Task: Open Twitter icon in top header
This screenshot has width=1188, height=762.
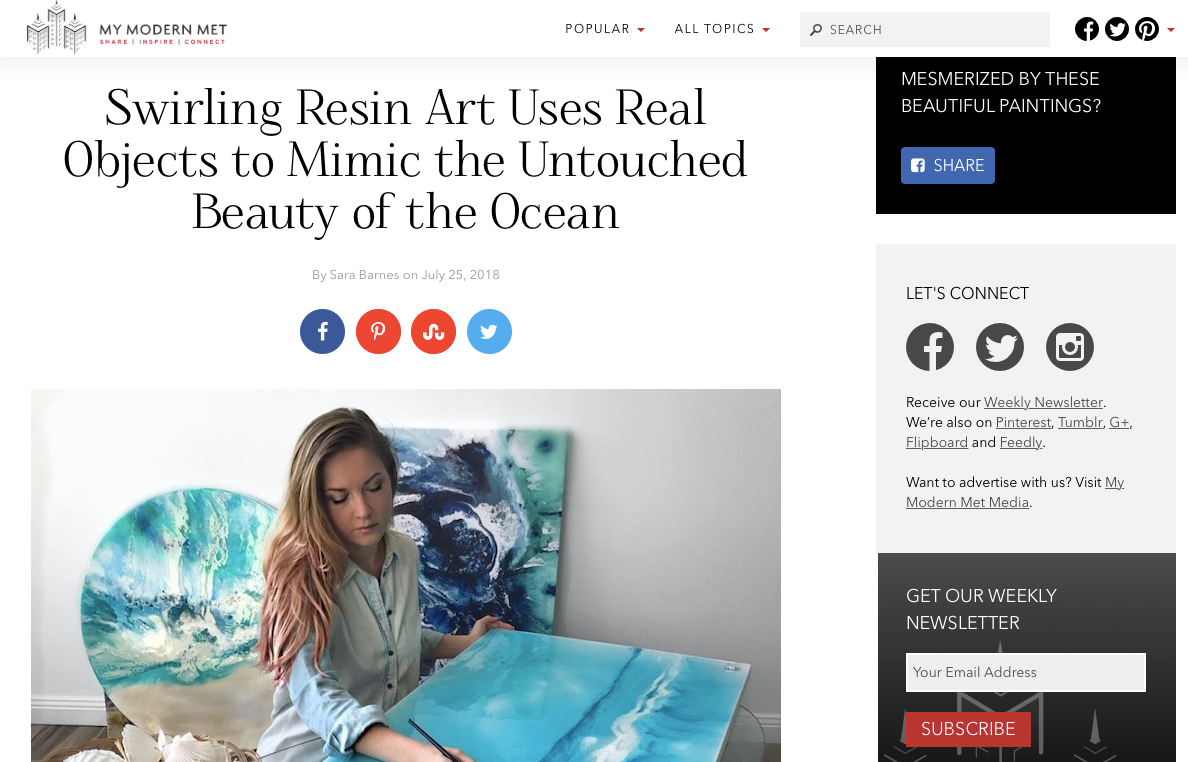Action: [1117, 29]
